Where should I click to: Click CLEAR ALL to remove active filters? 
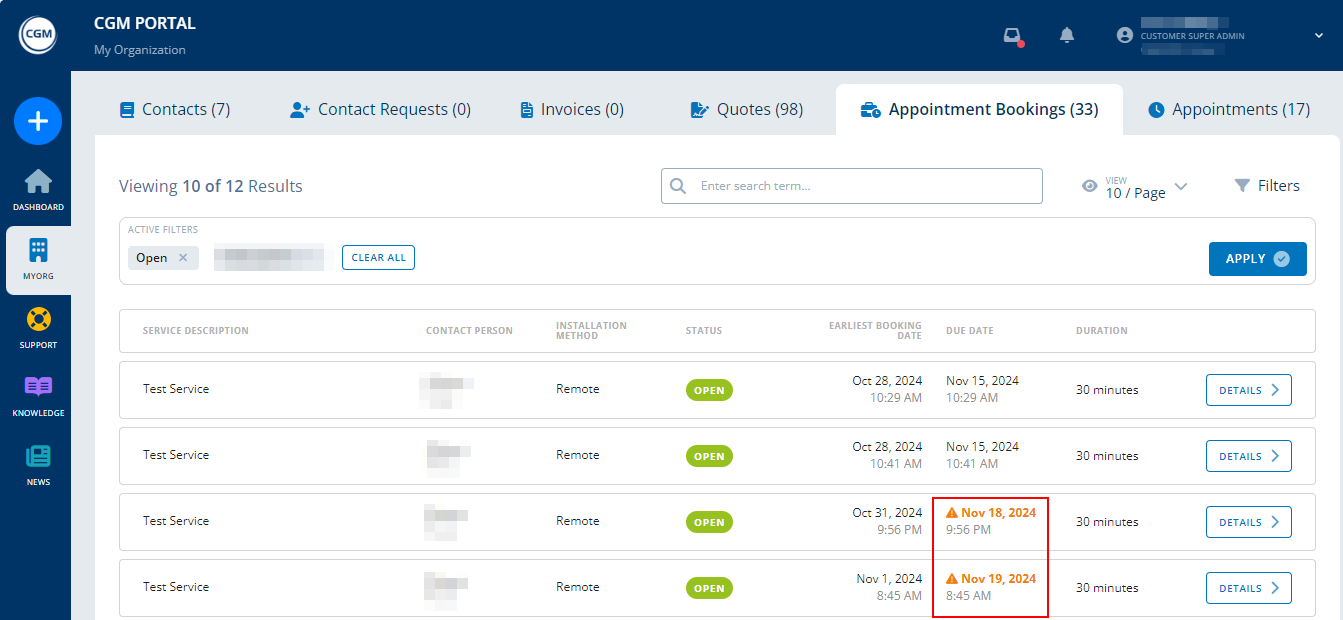click(x=378, y=257)
